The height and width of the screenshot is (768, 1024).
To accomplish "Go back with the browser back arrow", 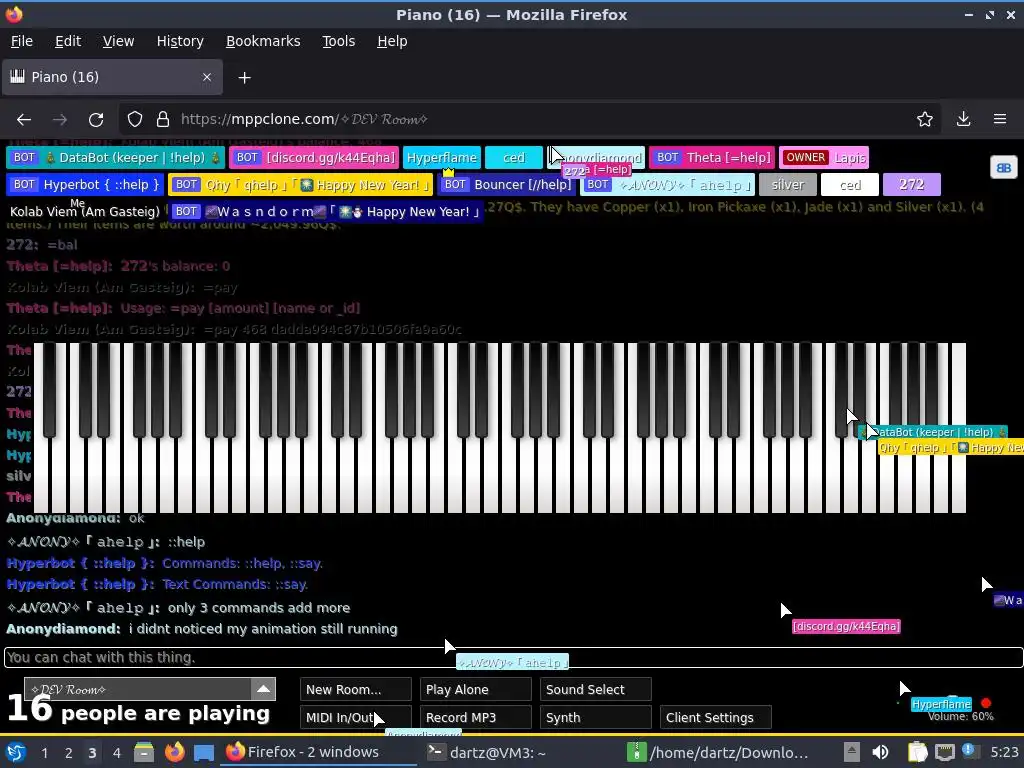I will 24,120.
